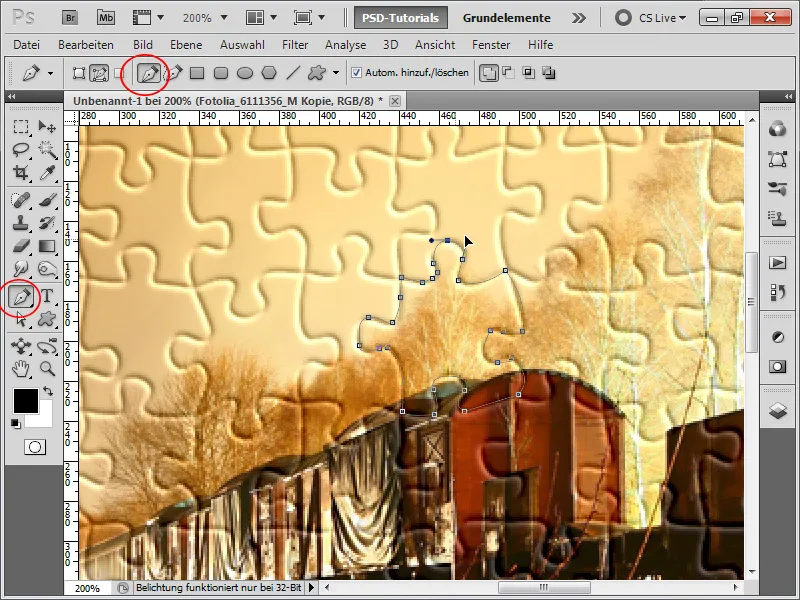The height and width of the screenshot is (600, 800).
Task: Select the Clone Stamp tool
Action: 21,222
